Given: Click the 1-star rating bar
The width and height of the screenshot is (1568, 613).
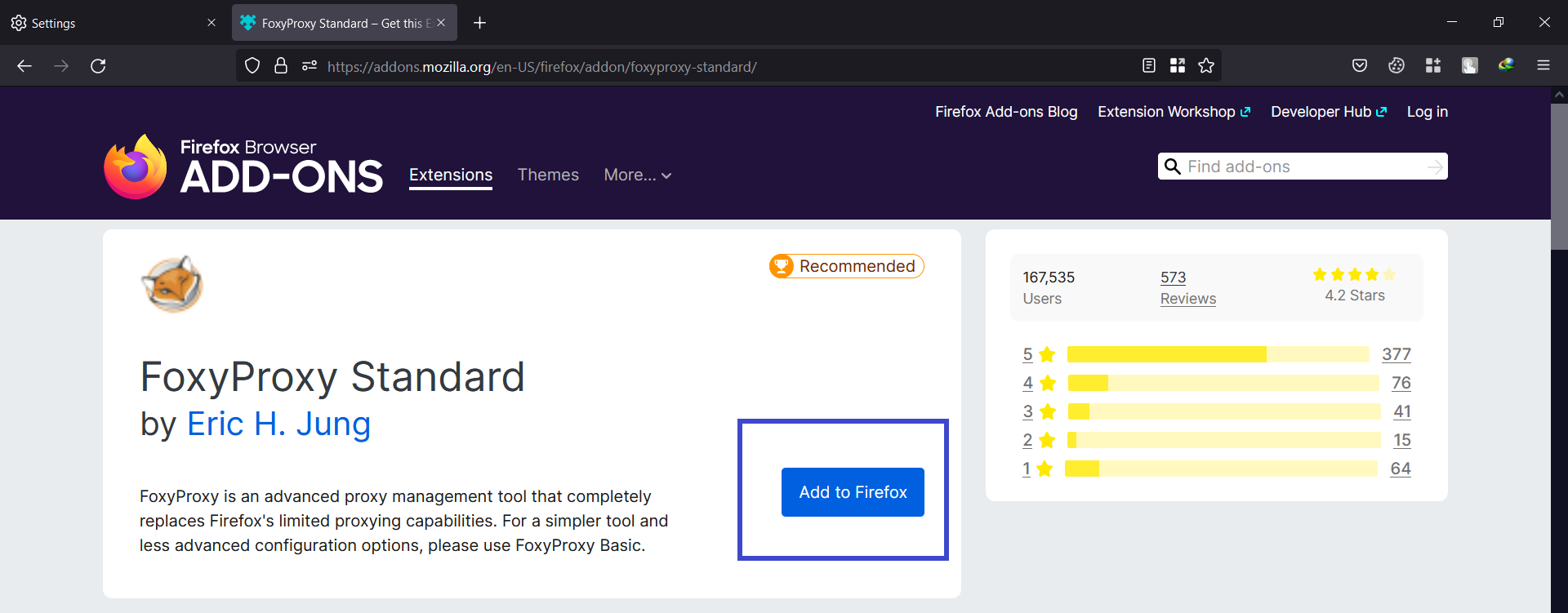Looking at the screenshot, I should tap(1221, 469).
